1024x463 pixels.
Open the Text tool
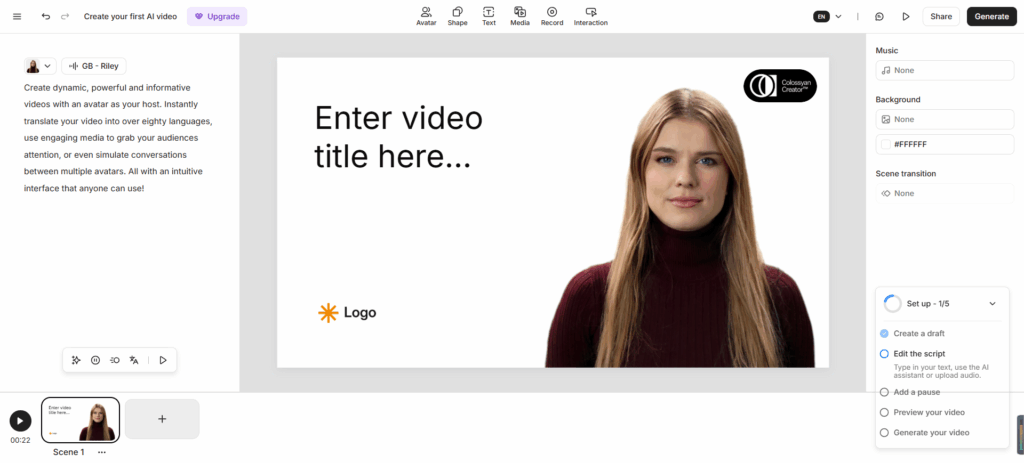488,16
